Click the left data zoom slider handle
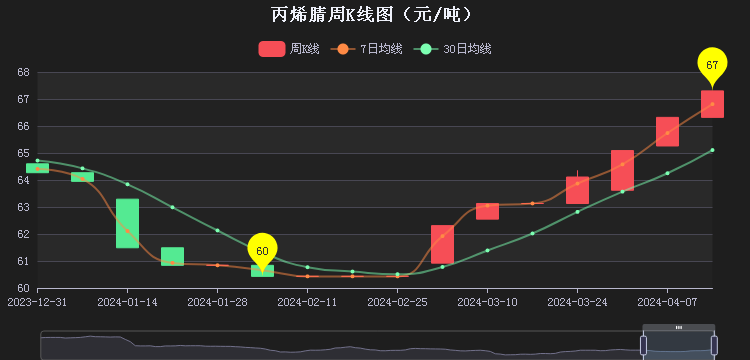Image resolution: width=750 pixels, height=360 pixels. click(x=643, y=345)
